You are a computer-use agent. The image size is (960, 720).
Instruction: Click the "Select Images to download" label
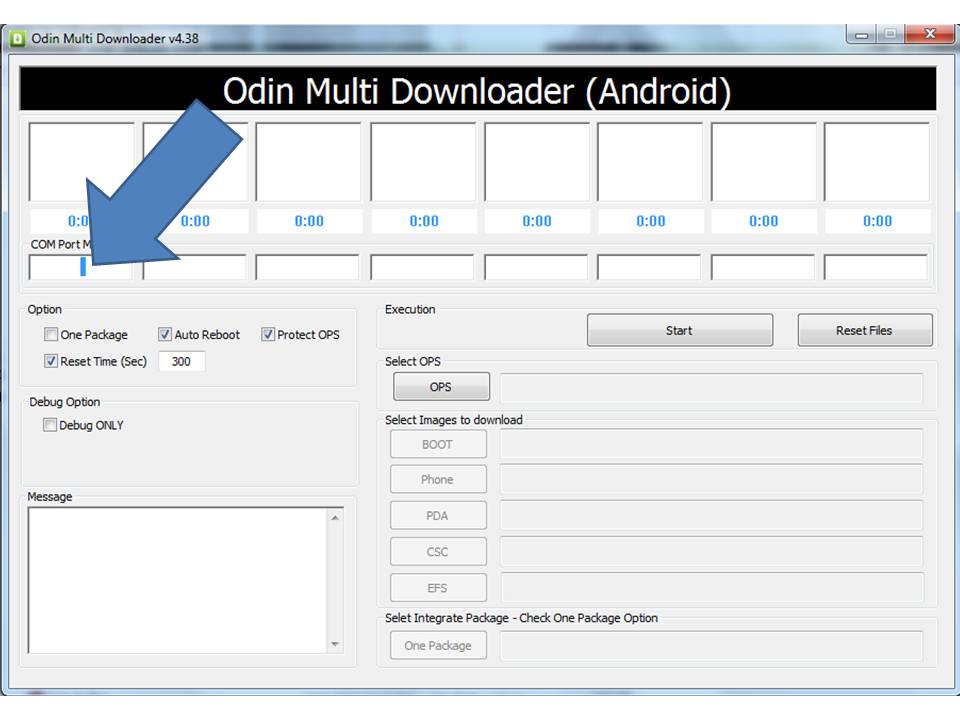point(454,420)
